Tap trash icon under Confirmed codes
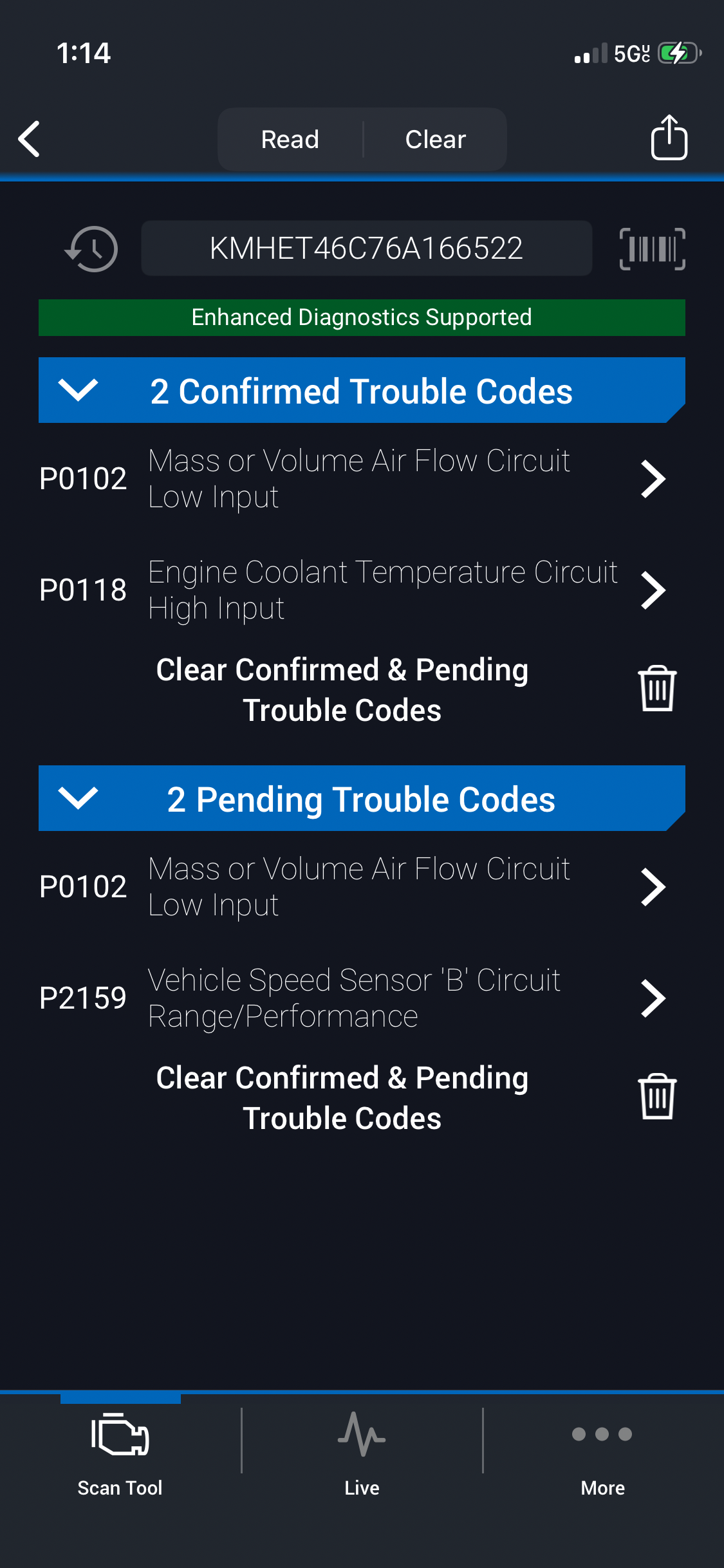This screenshot has height=1568, width=724. click(x=656, y=689)
